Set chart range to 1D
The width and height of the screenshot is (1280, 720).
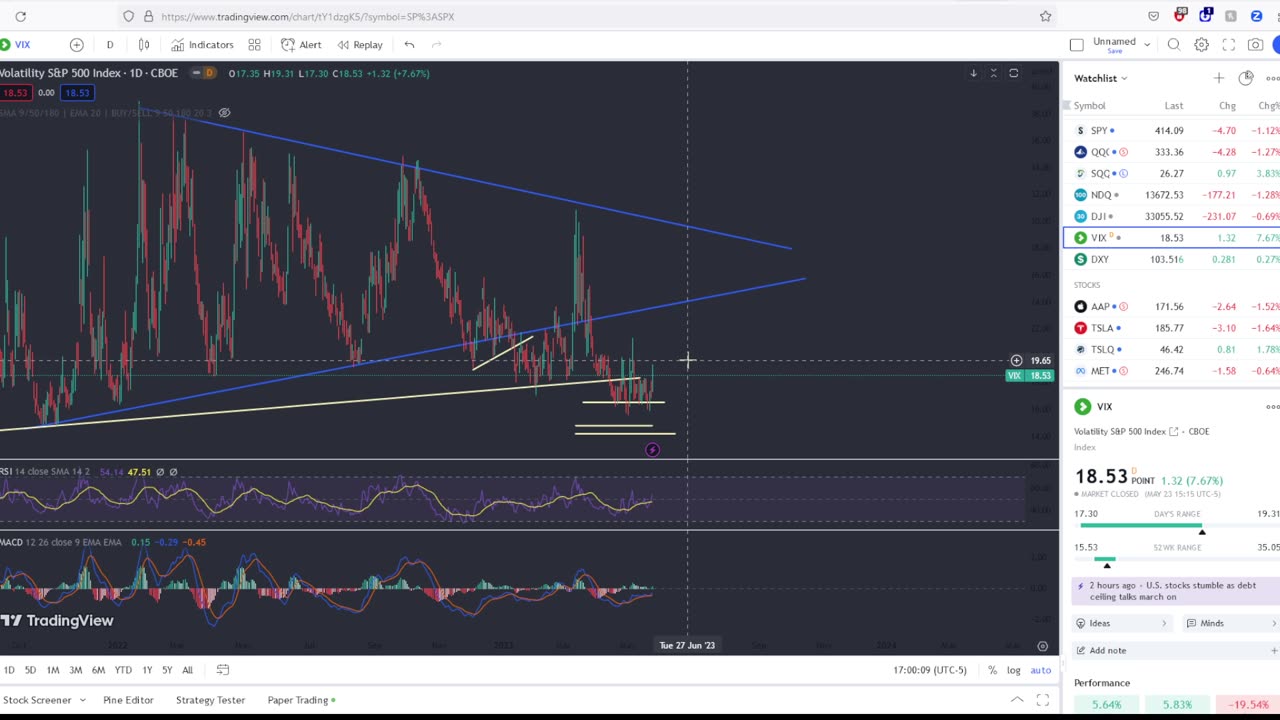(9, 670)
